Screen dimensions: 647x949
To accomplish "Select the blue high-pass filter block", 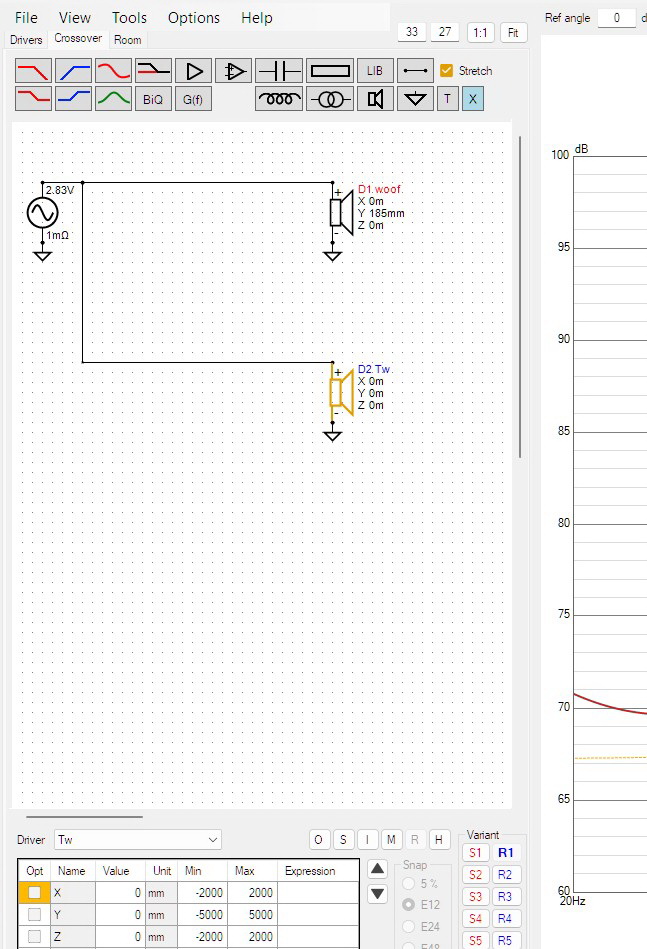I will click(73, 71).
